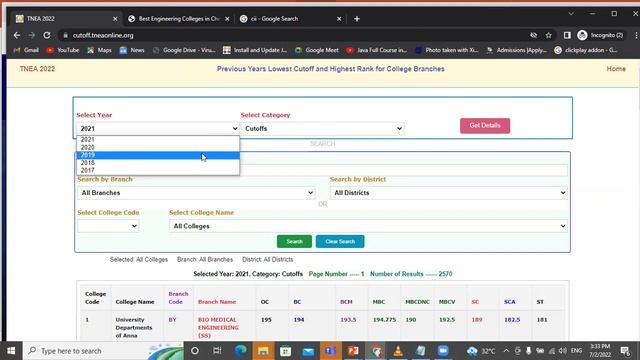Bookmark this page with star icon
The image size is (640, 360).
tap(549, 36)
